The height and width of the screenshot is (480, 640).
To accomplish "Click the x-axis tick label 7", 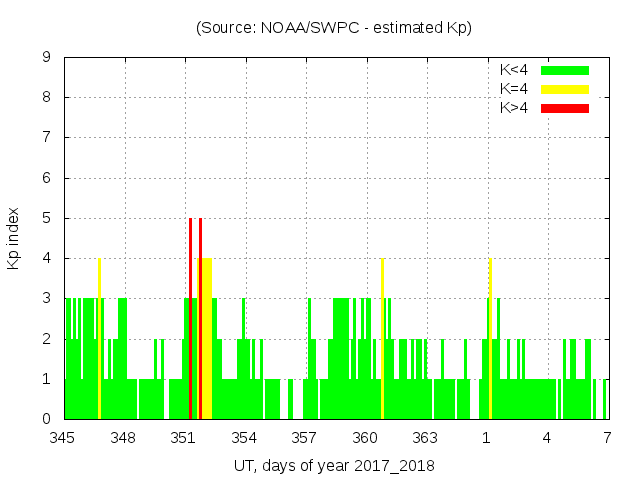I will [x=607, y=438].
